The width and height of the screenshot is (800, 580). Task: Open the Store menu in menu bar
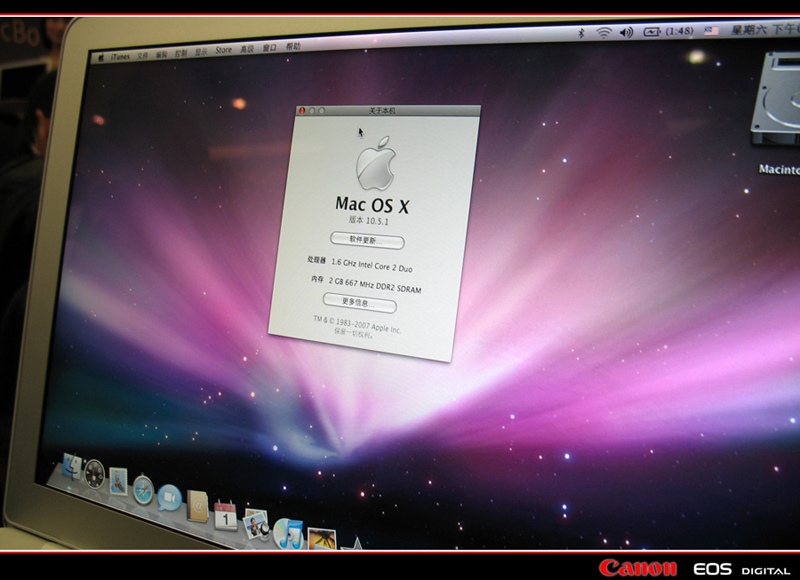223,49
